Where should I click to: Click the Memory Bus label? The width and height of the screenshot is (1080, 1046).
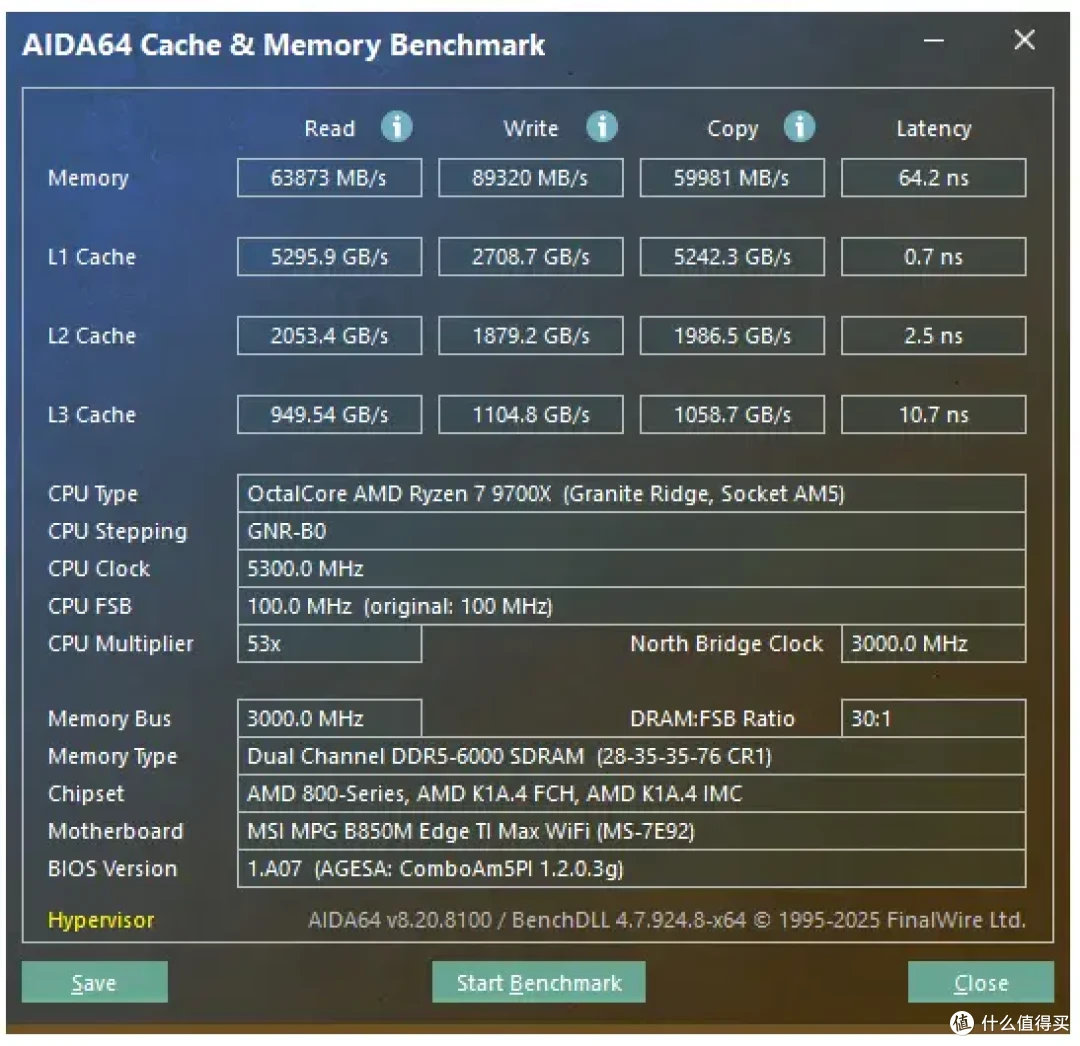point(109,719)
